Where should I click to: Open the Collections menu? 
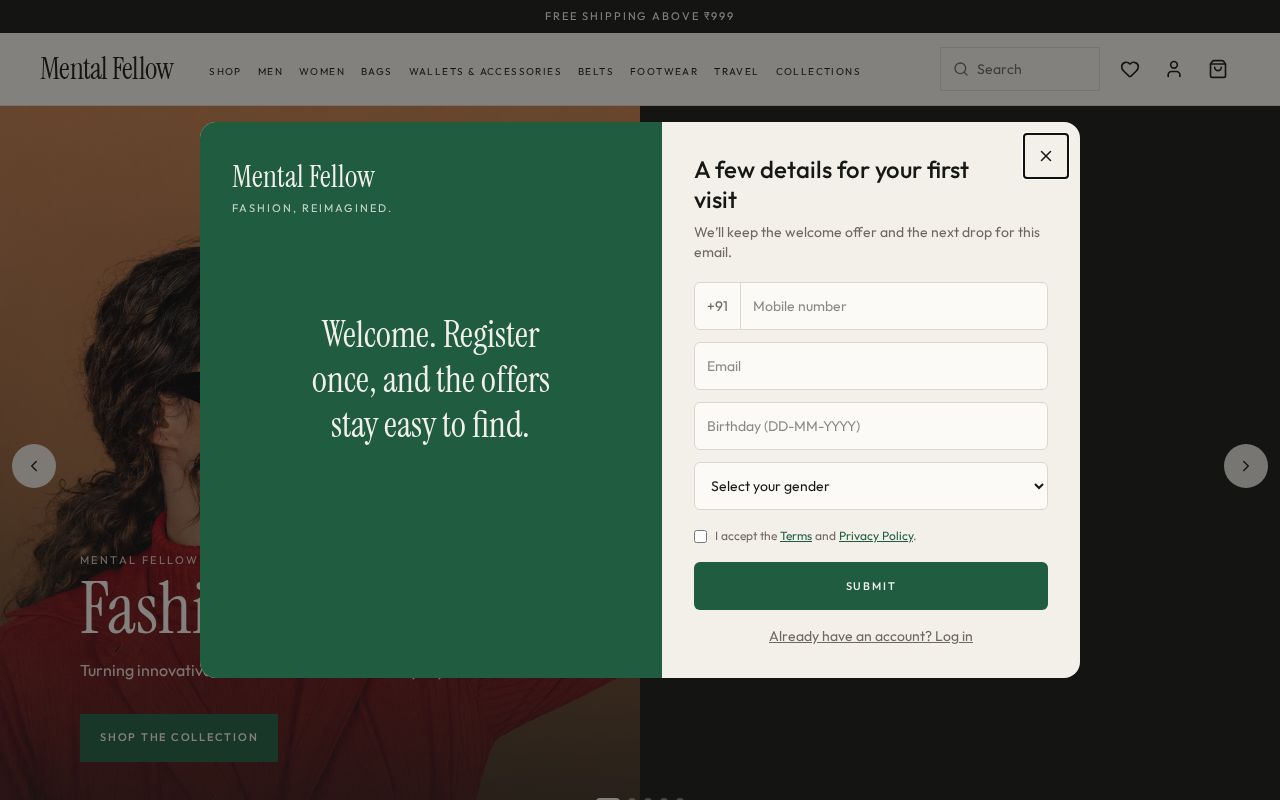pos(818,71)
